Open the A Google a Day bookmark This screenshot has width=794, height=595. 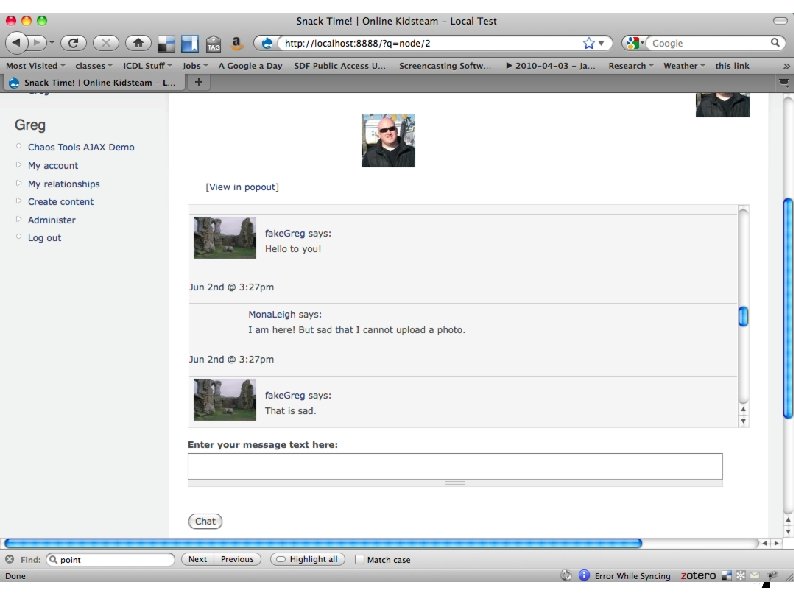[251, 66]
